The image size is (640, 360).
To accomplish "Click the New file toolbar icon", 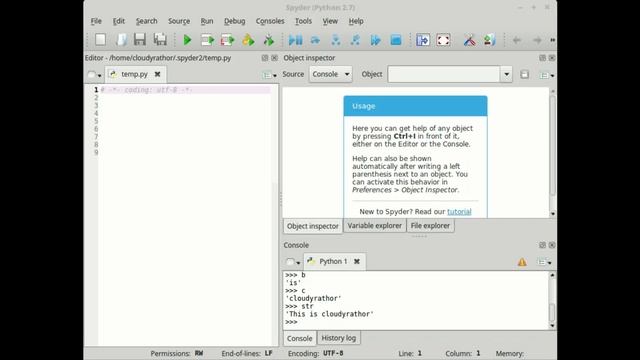I will click(100, 40).
